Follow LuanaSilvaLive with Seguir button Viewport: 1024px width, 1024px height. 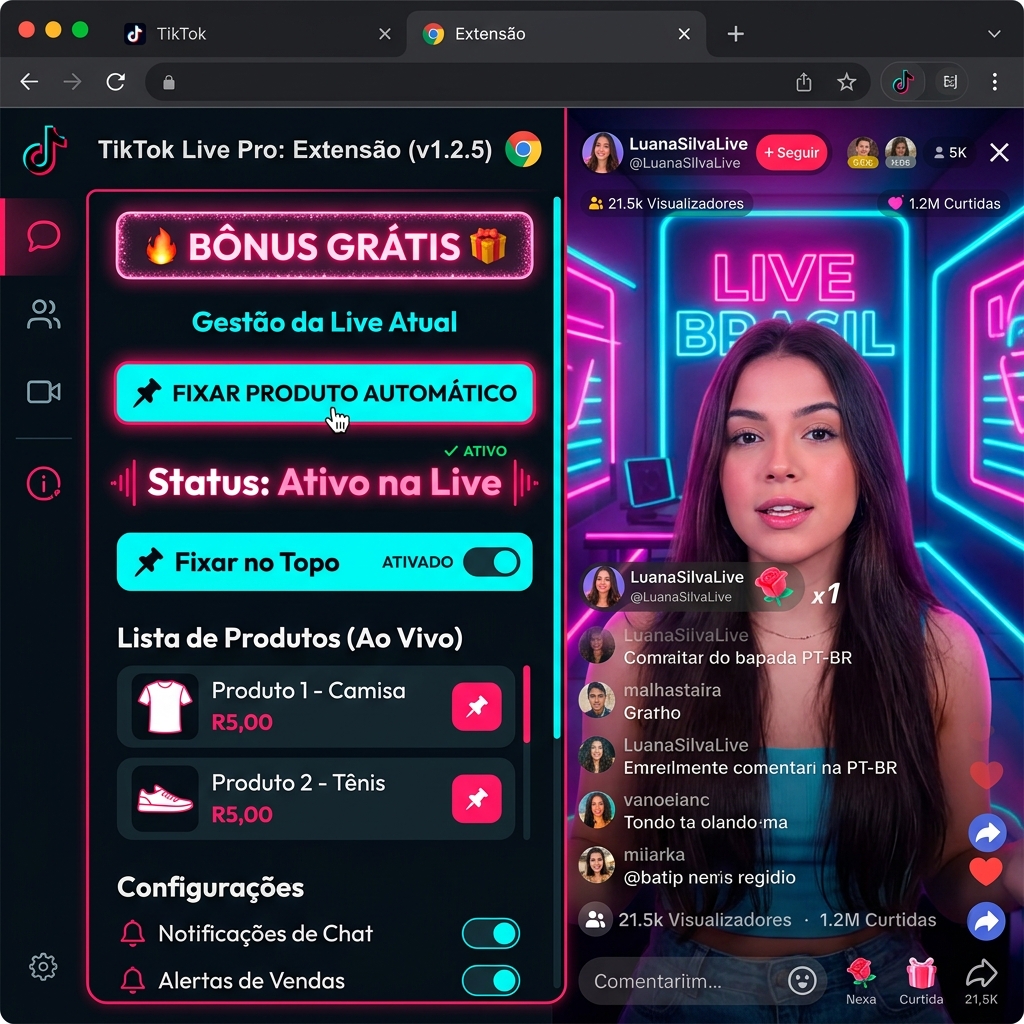pos(792,152)
